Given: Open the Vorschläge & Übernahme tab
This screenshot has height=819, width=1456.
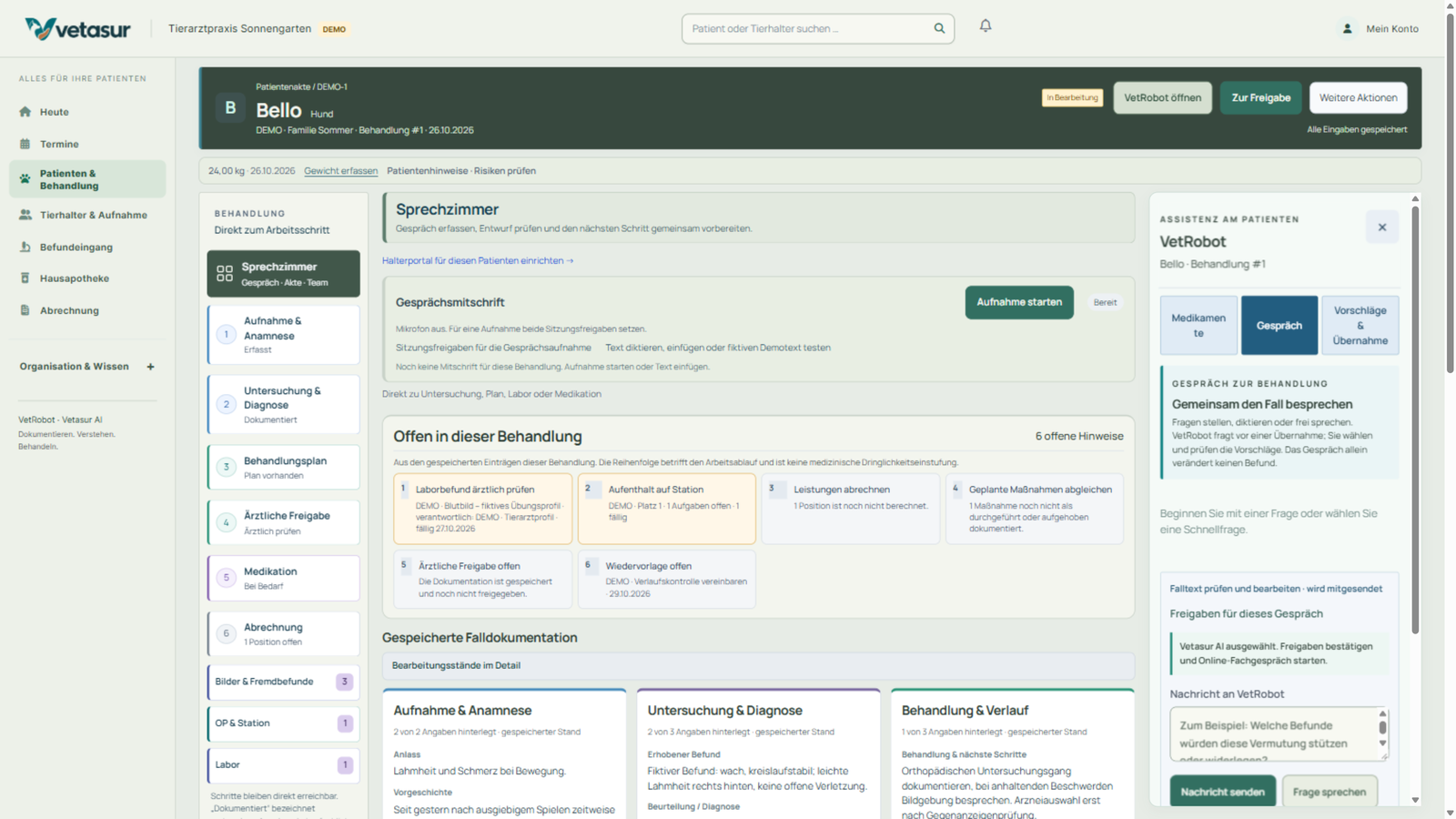Looking at the screenshot, I should pos(1360,325).
